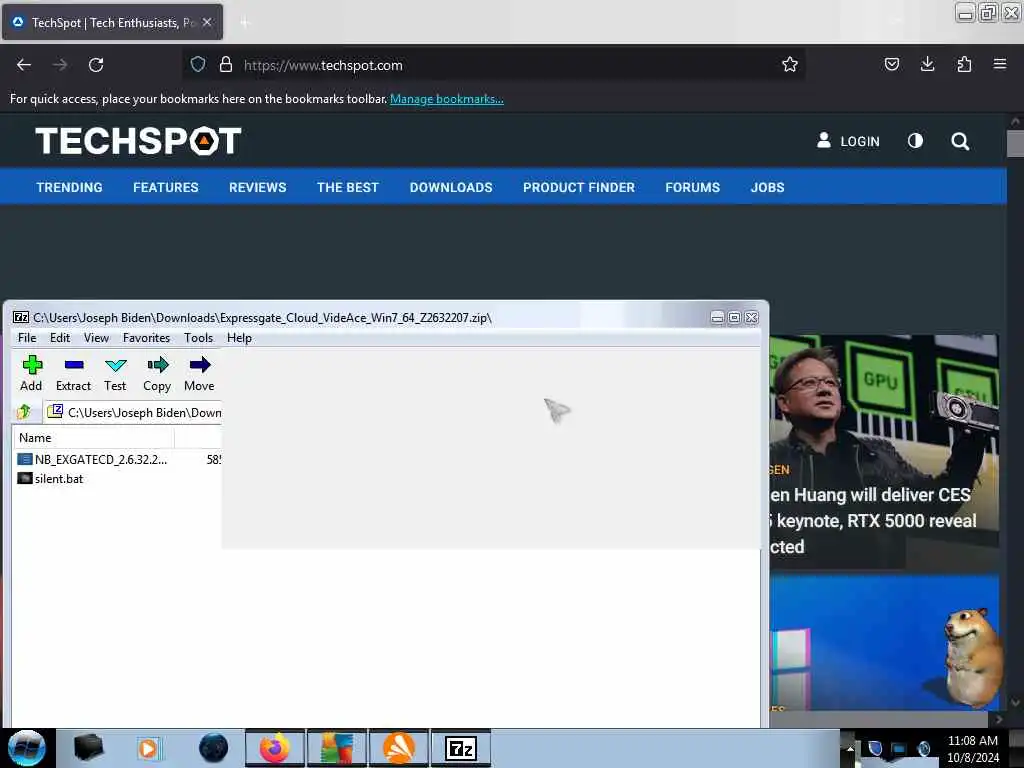Open the TechSpot search icon

pyautogui.click(x=960, y=141)
